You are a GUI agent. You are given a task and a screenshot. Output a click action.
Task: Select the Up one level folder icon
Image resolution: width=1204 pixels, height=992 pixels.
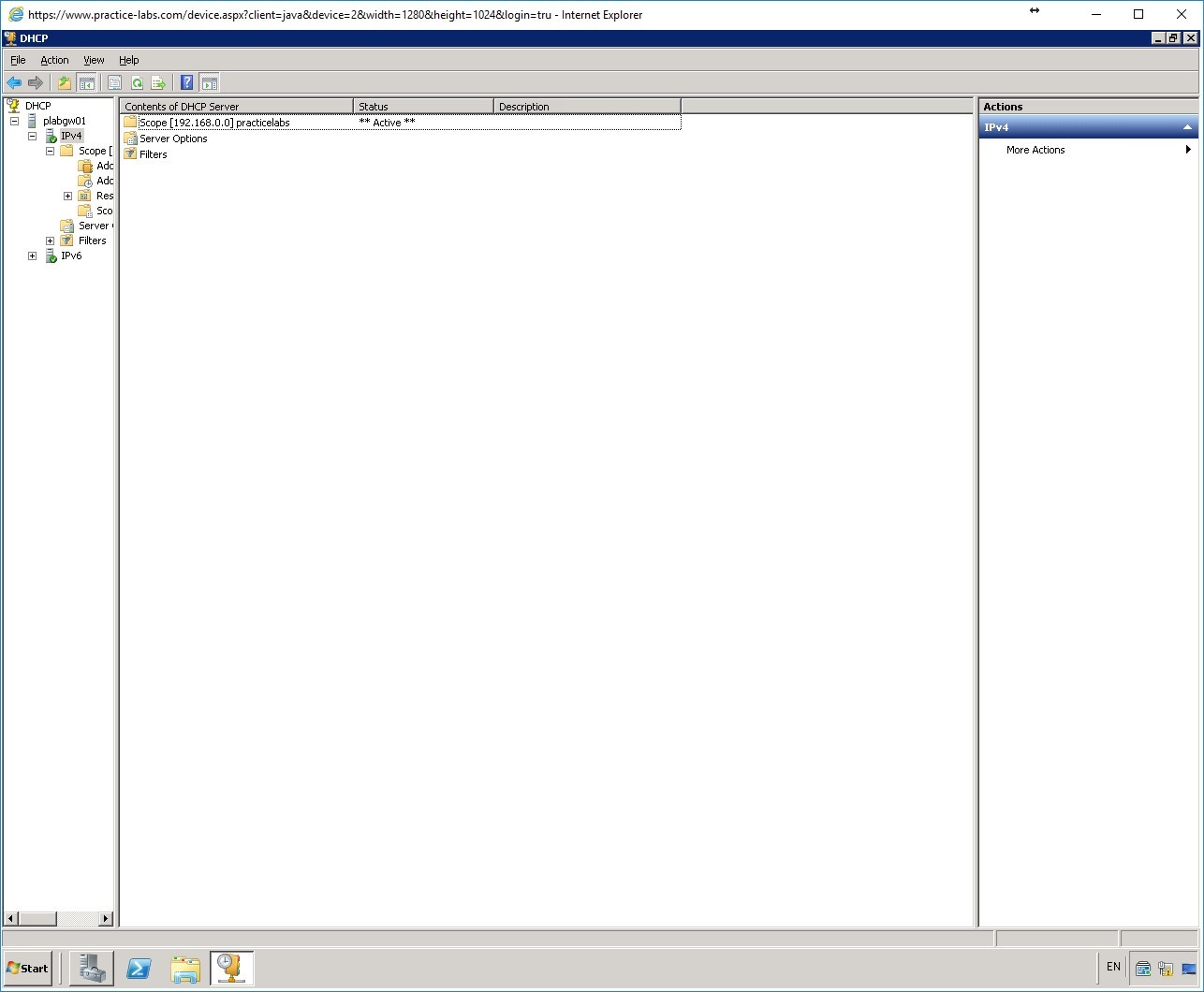(64, 82)
